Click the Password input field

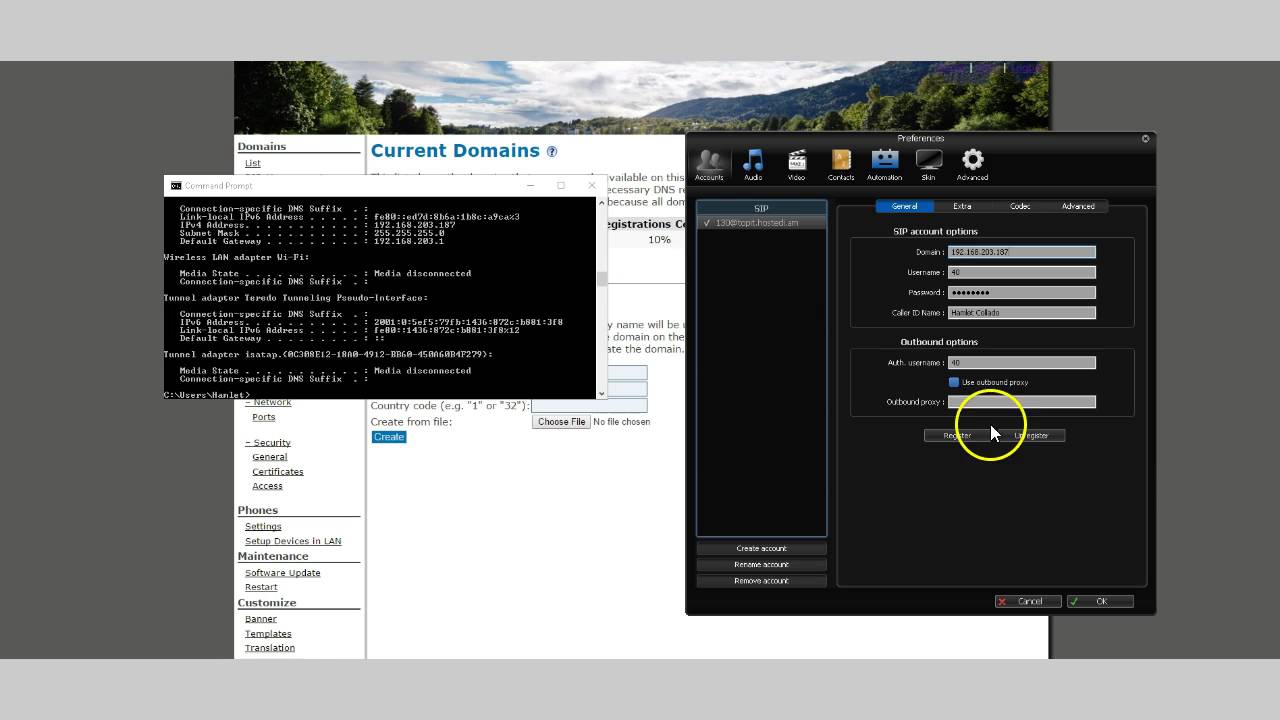point(1021,292)
